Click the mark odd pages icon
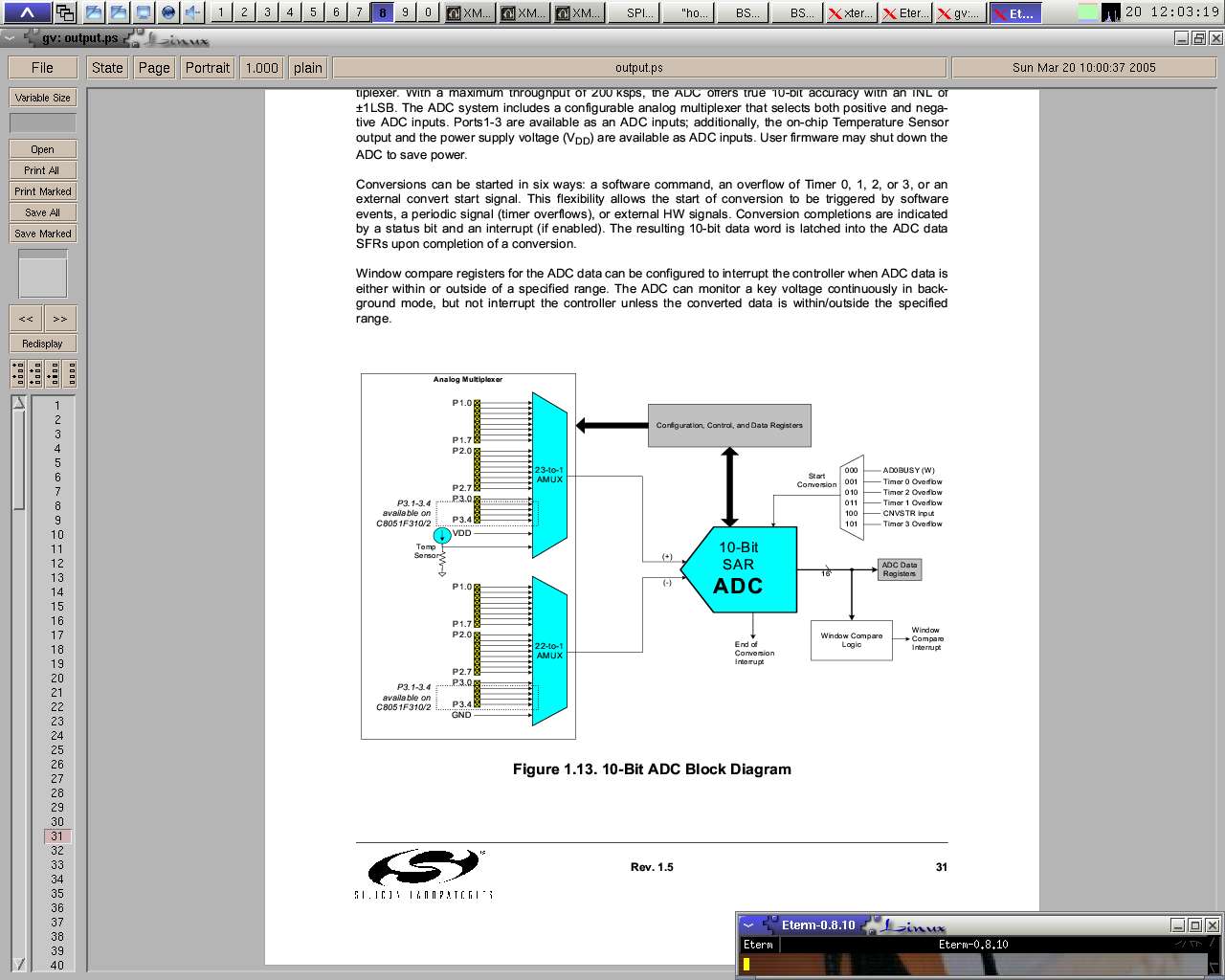This screenshot has width=1225, height=980. tap(18, 373)
